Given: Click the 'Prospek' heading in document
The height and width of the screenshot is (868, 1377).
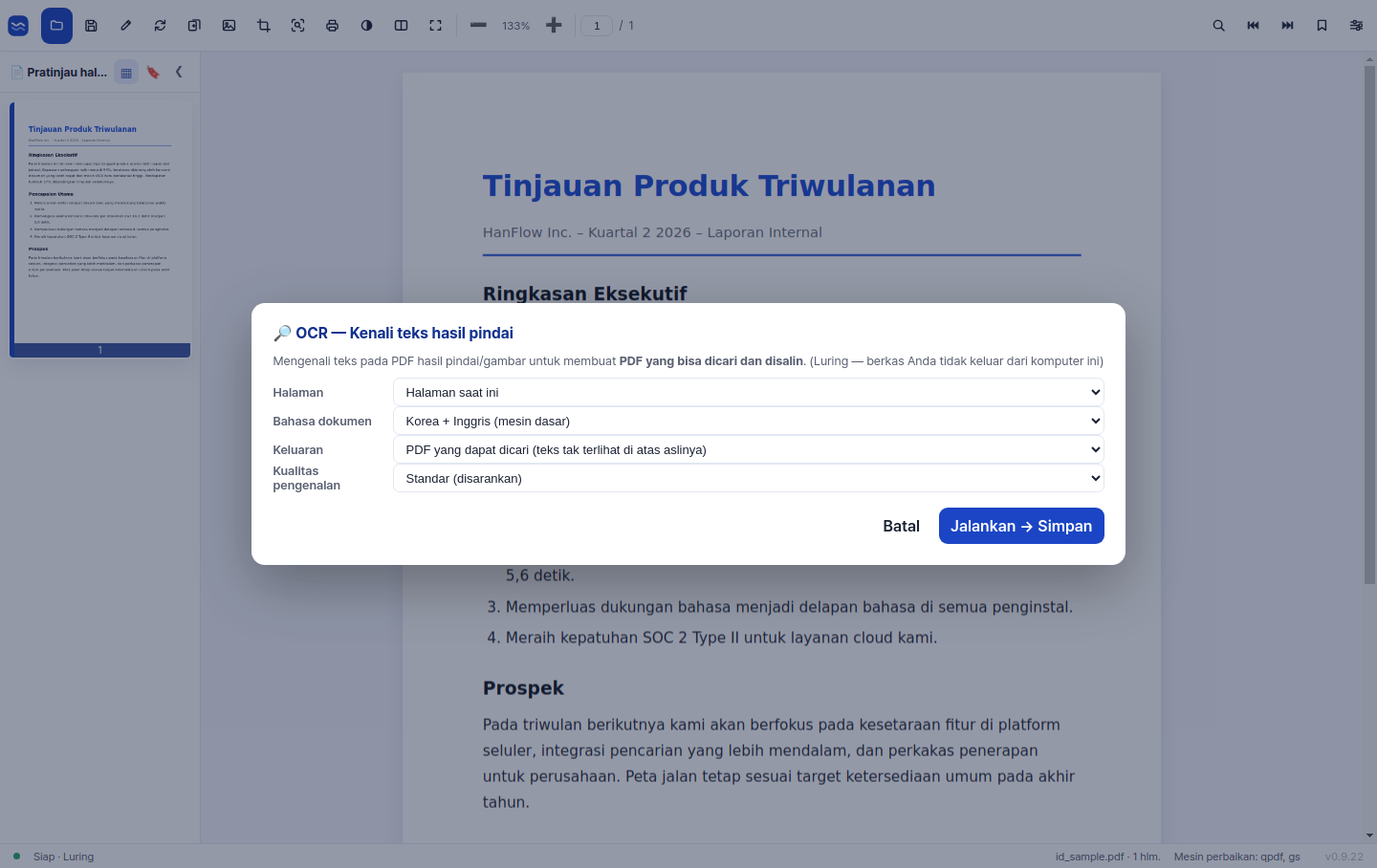Looking at the screenshot, I should pos(523,688).
